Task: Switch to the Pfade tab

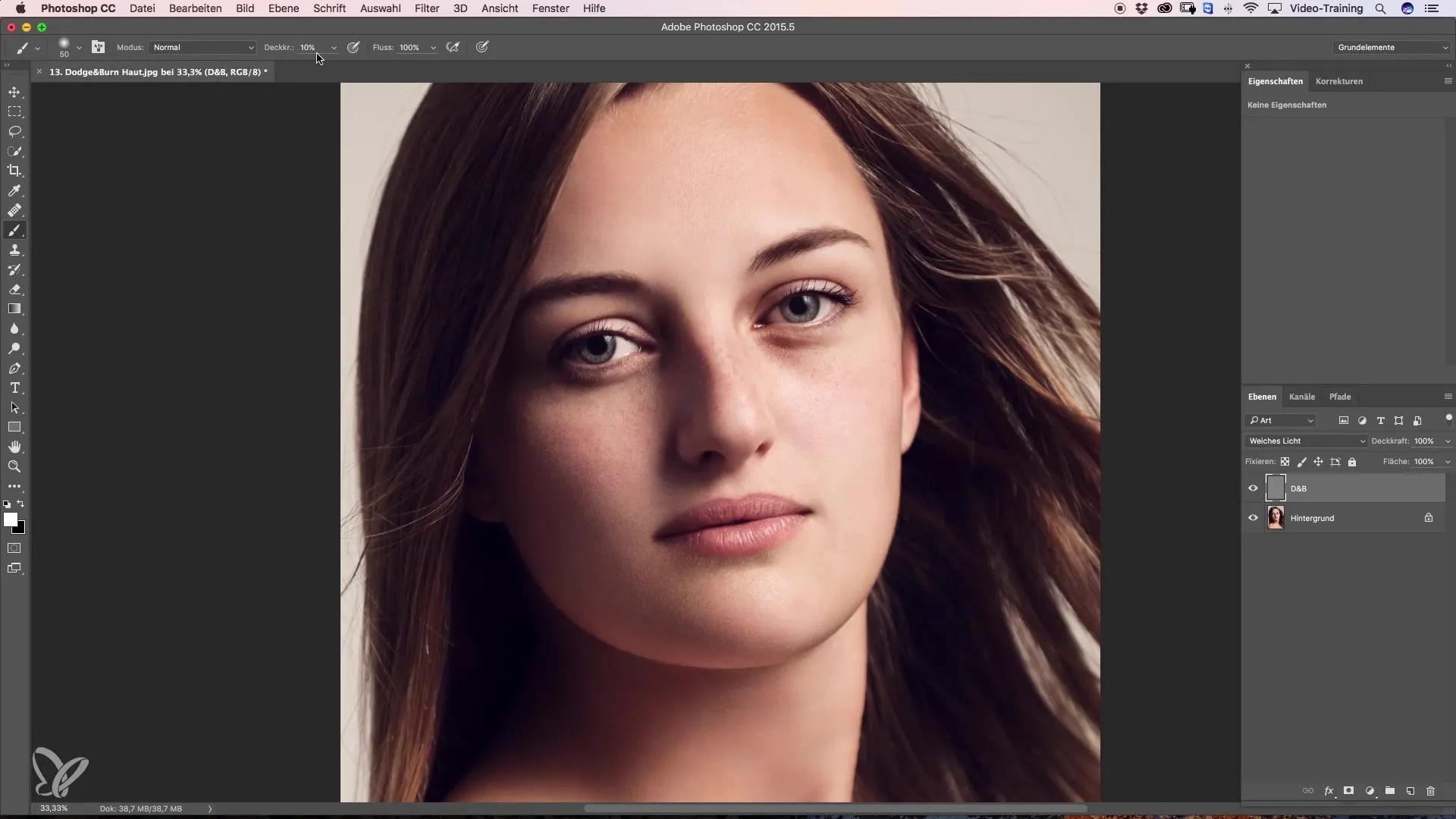Action: (1340, 397)
